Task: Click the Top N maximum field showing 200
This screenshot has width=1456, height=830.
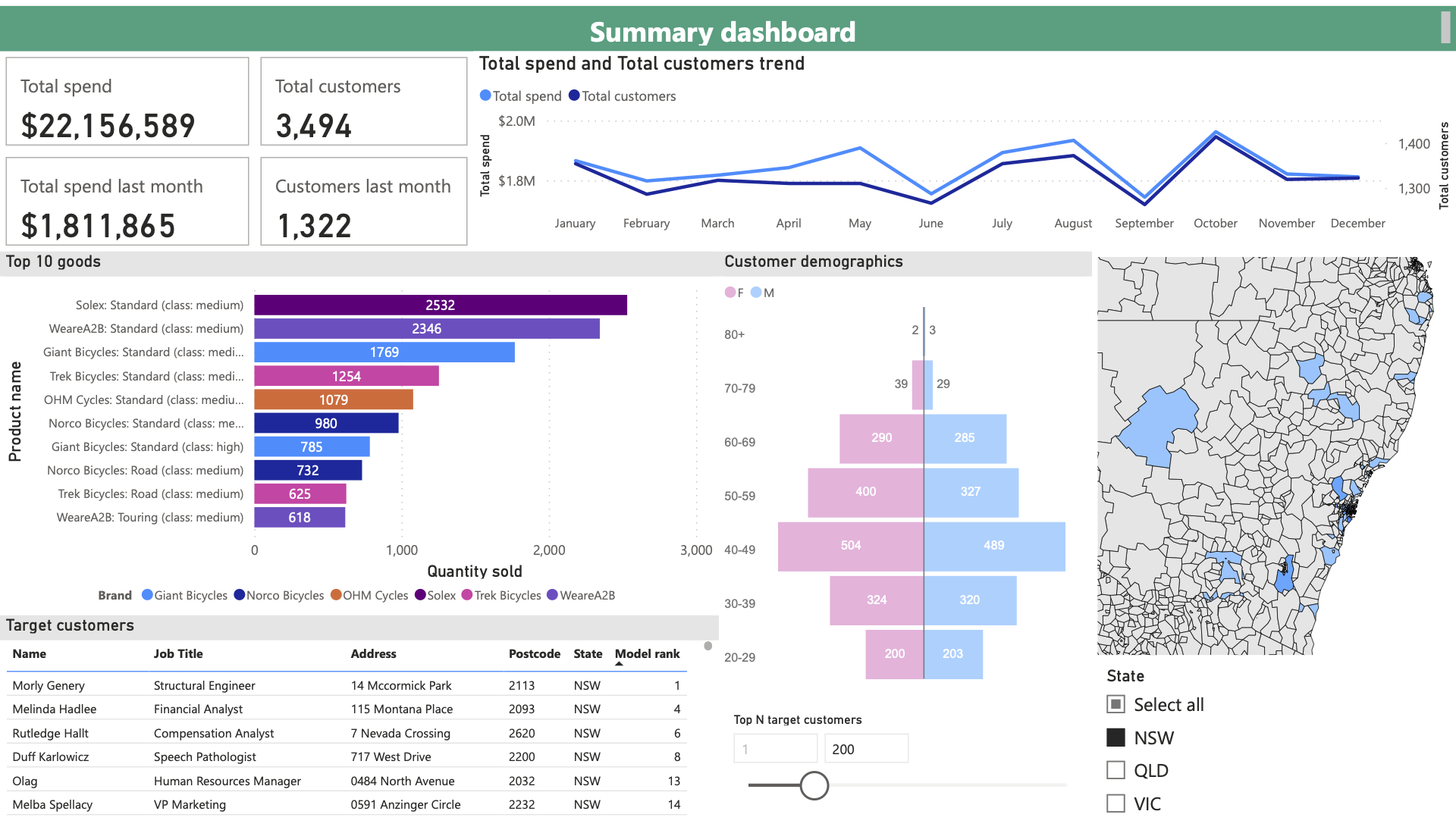Action: click(866, 749)
